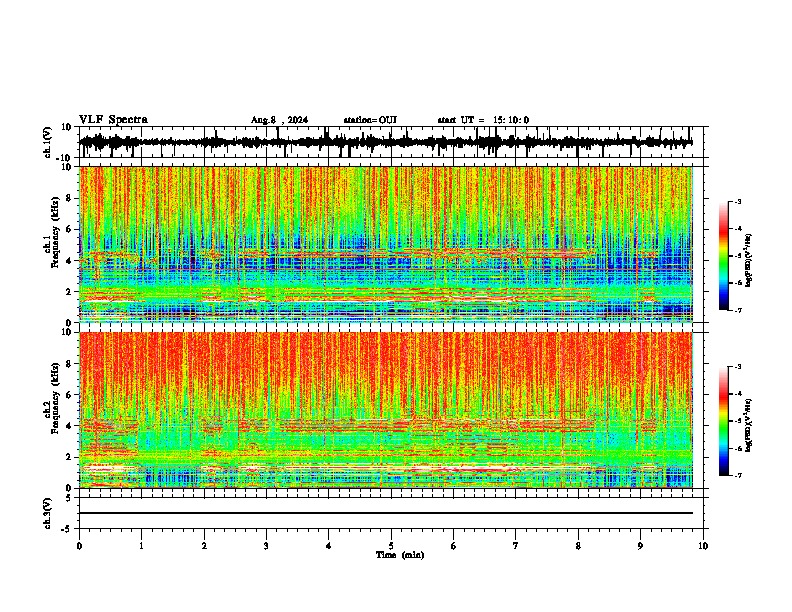Click the 'Time (min)' axis label
This screenshot has height=612, width=792.
[400, 555]
